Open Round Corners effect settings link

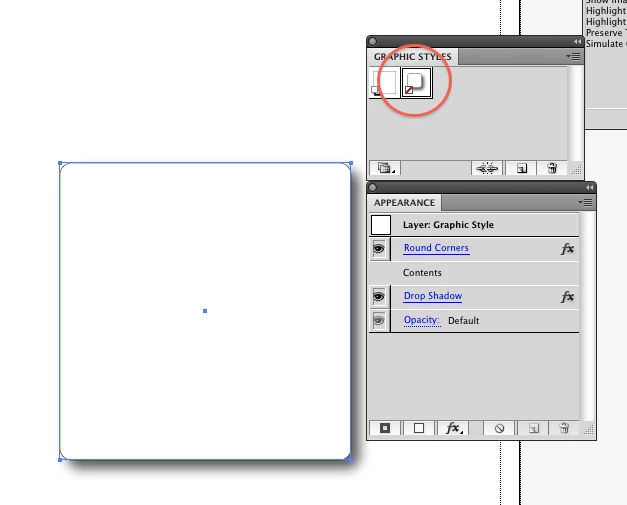click(x=436, y=248)
